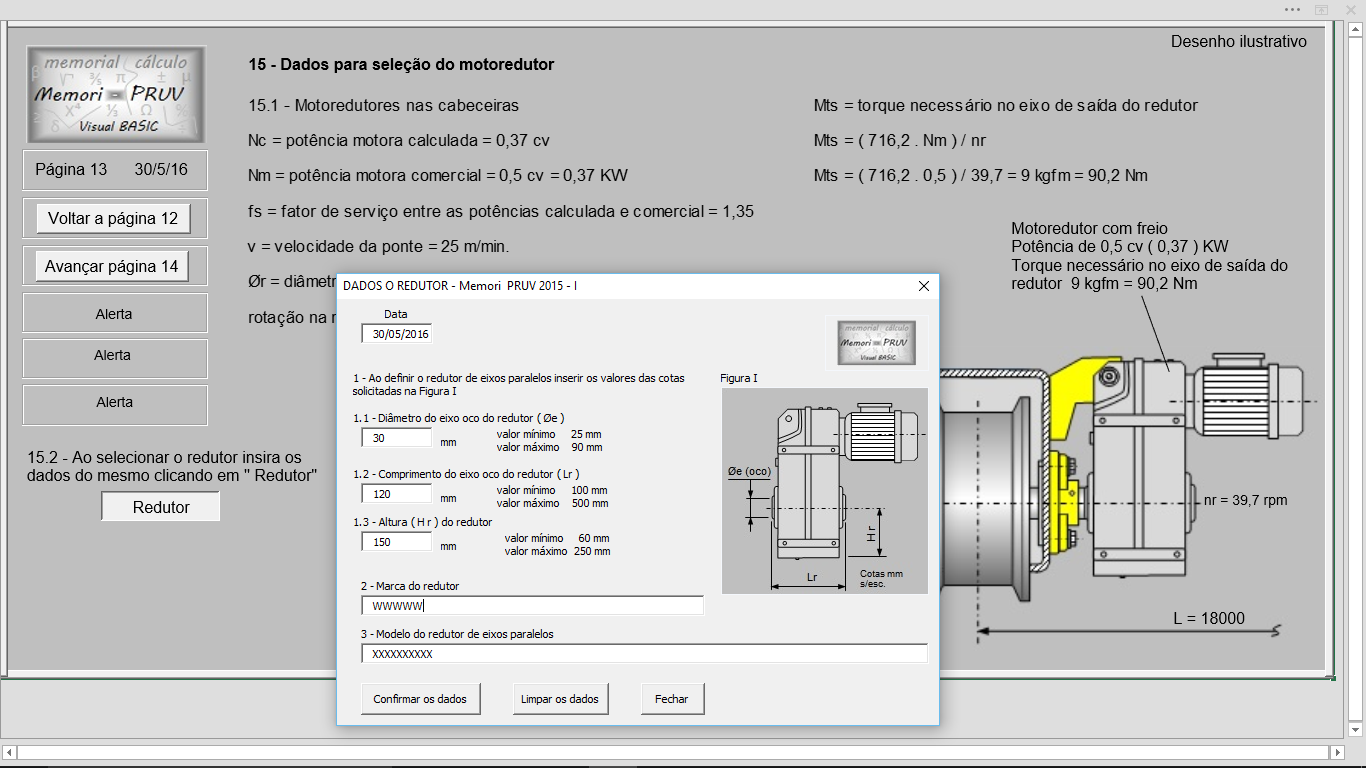Click the Nm potência motora comercial line
Image resolution: width=1366 pixels, height=768 pixels.
438,176
